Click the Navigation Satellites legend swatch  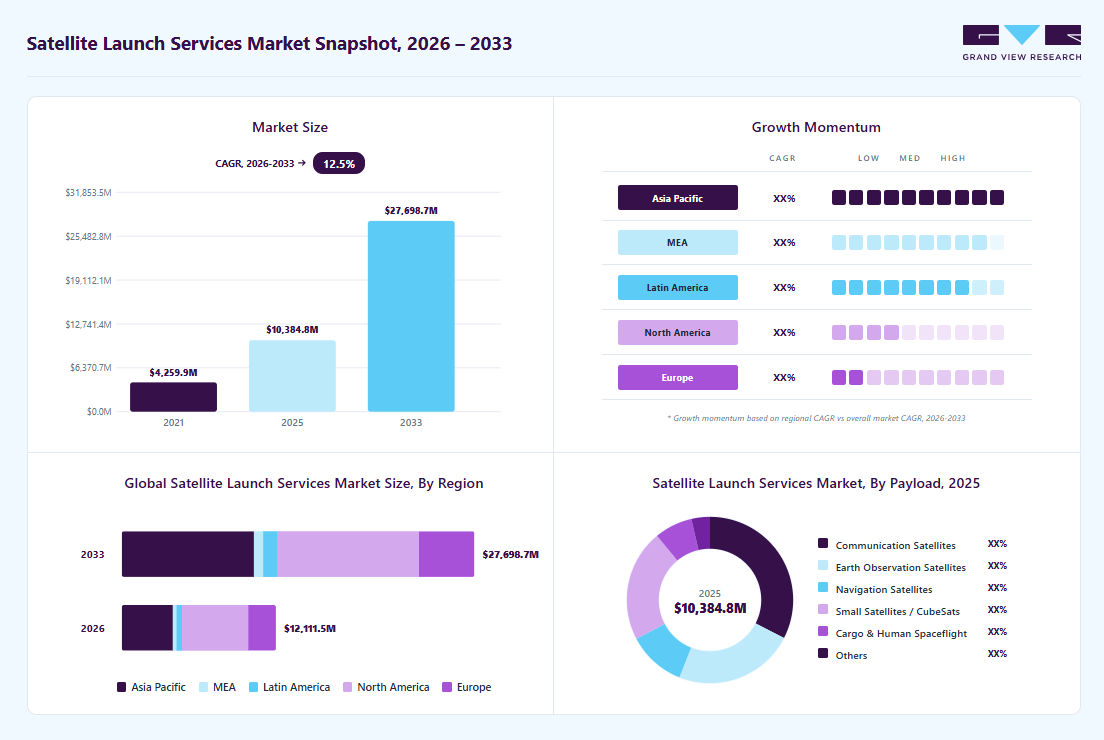pos(822,587)
